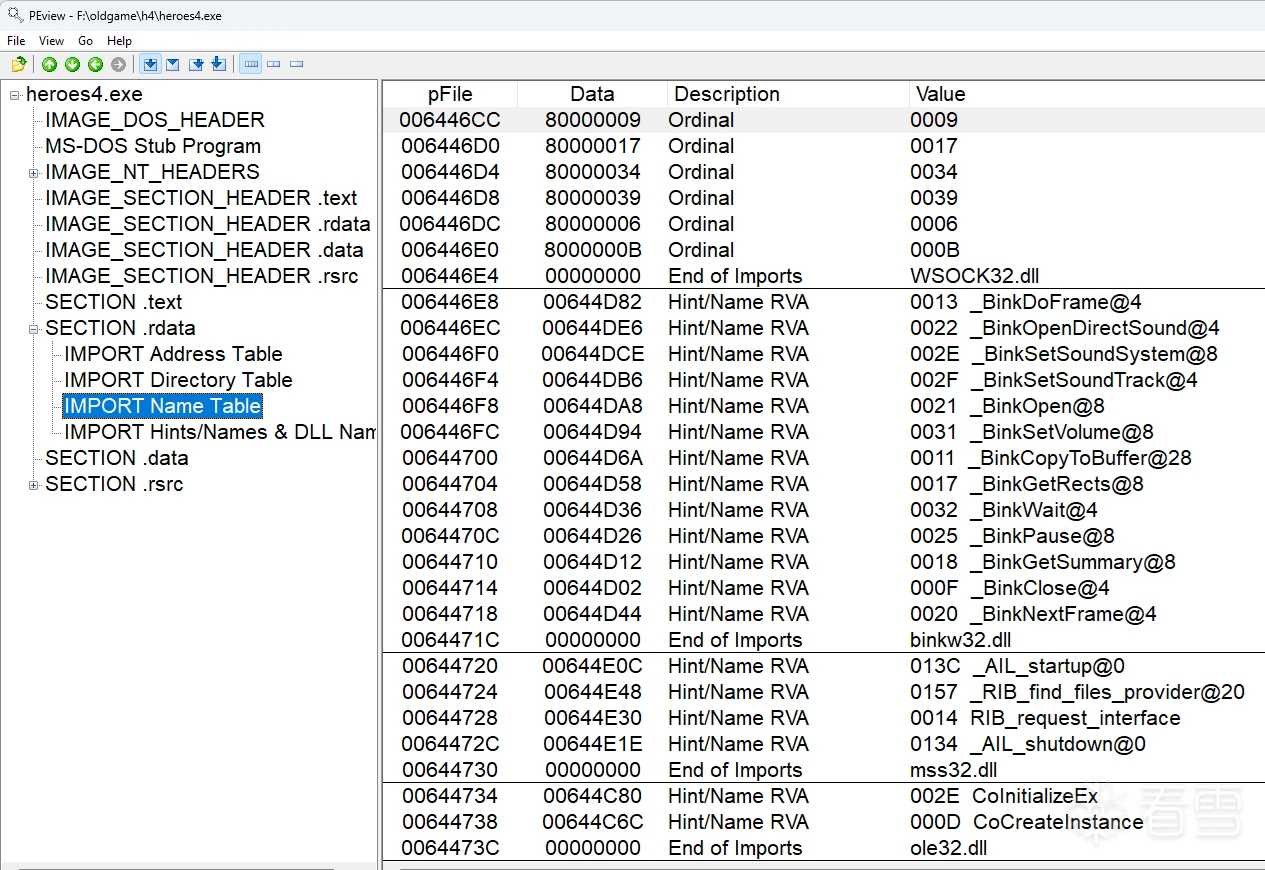Click the _BinkPause@8 value
1265x870 pixels.
pos(1013,536)
